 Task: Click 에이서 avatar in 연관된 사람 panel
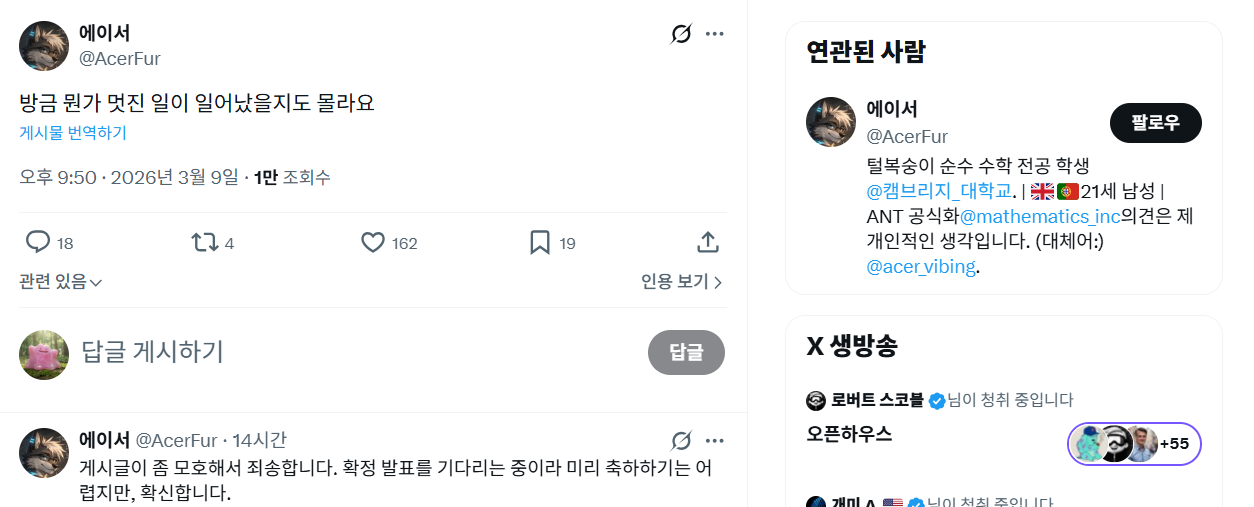pos(831,122)
